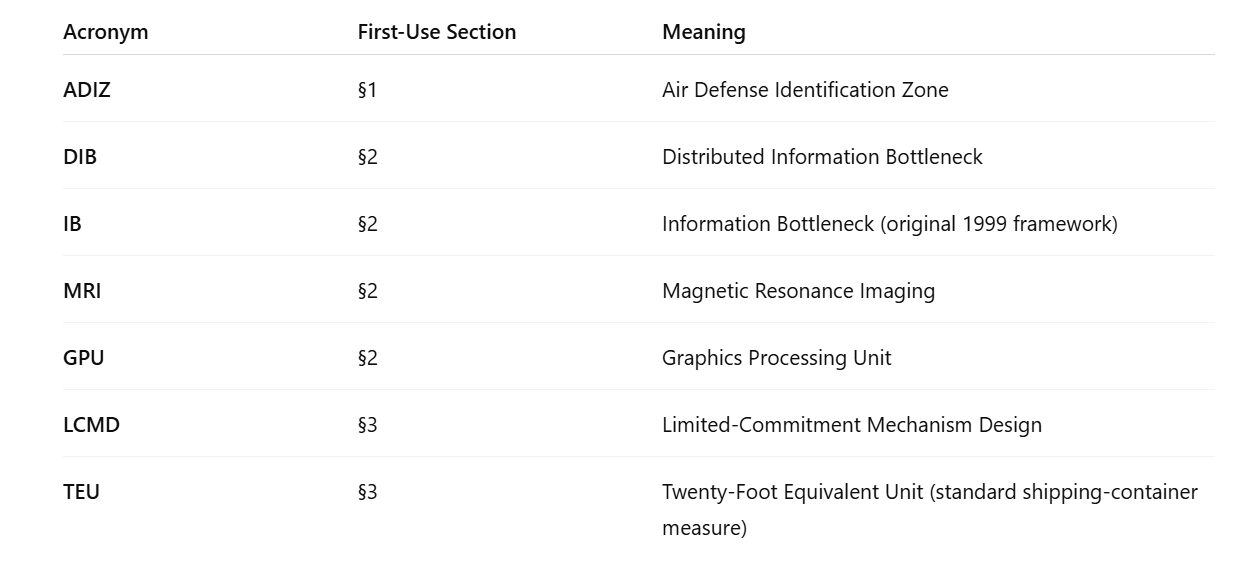
Task: Select the Limited-Commitment Mechanism Design text
Action: pos(852,425)
